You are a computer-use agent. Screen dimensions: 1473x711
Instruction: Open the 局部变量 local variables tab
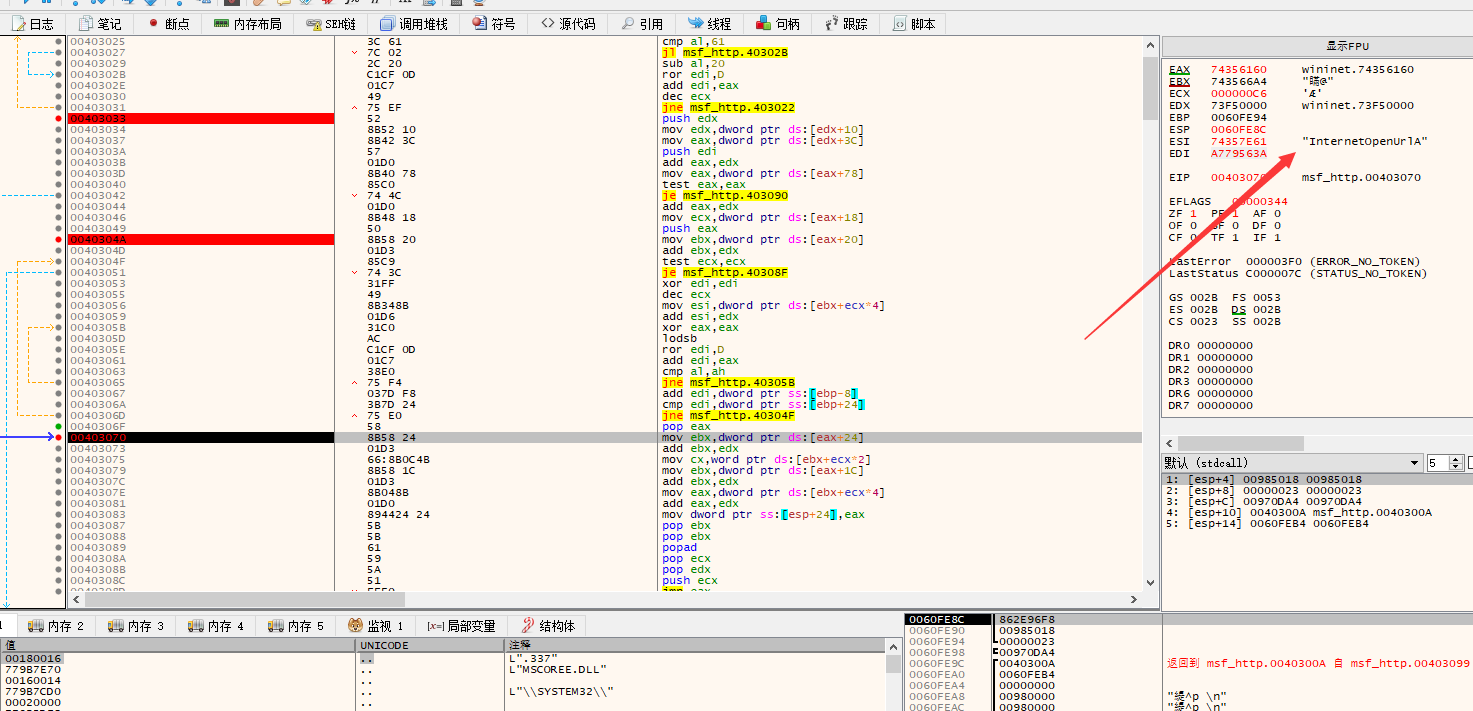tap(461, 626)
